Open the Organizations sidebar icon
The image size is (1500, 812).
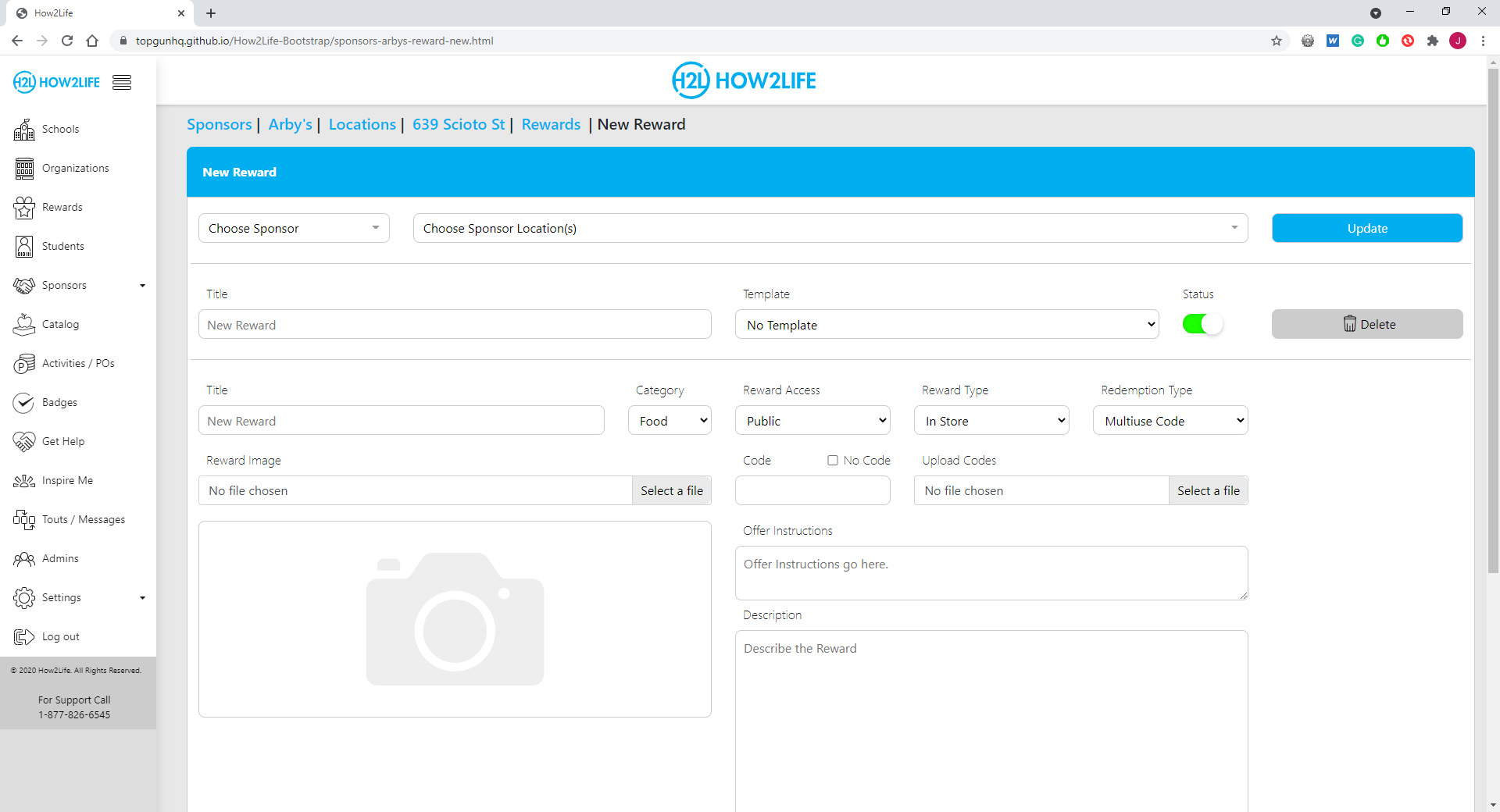point(24,169)
